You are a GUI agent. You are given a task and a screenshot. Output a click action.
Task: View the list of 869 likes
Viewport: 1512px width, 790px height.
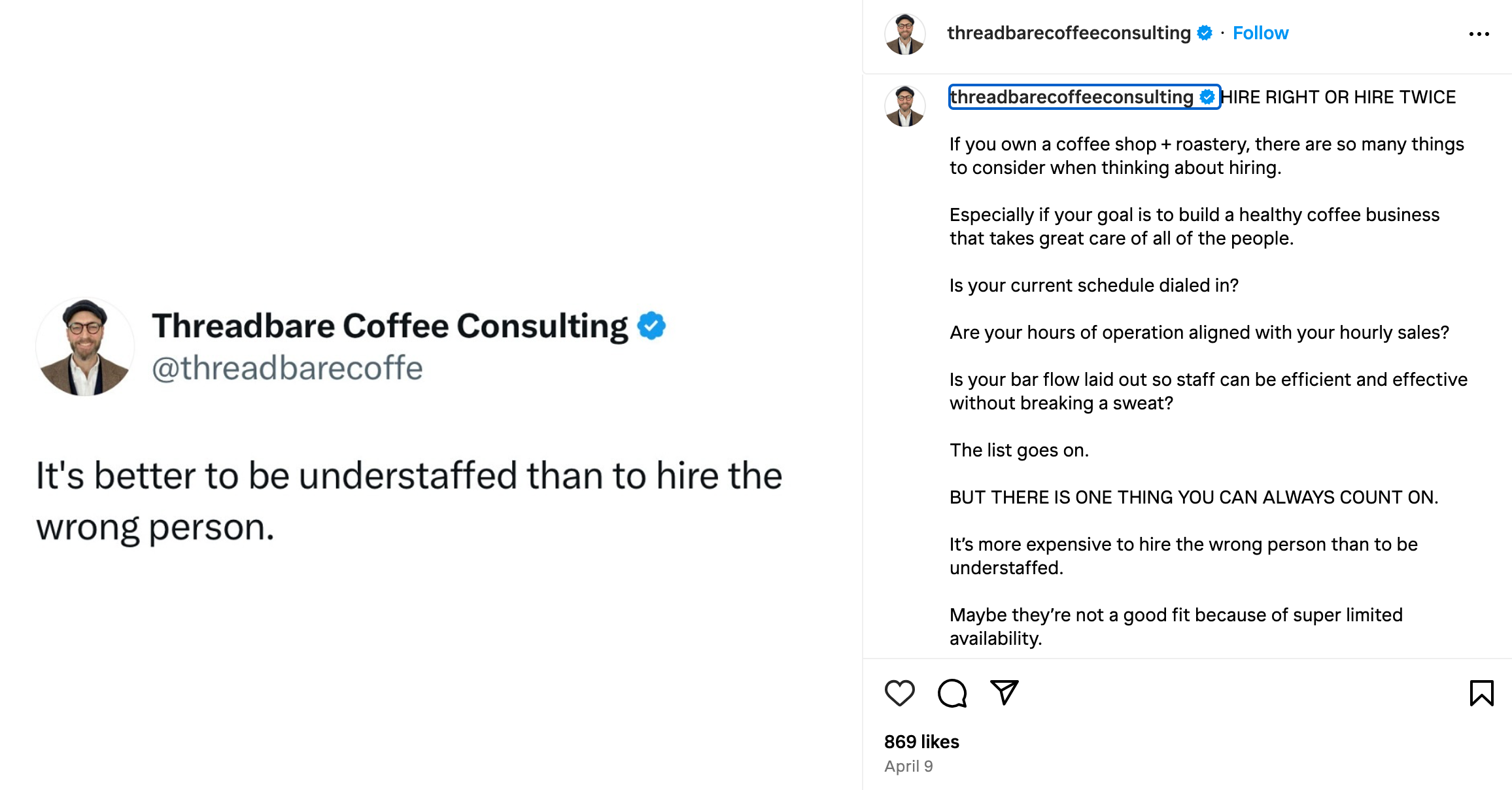(921, 742)
